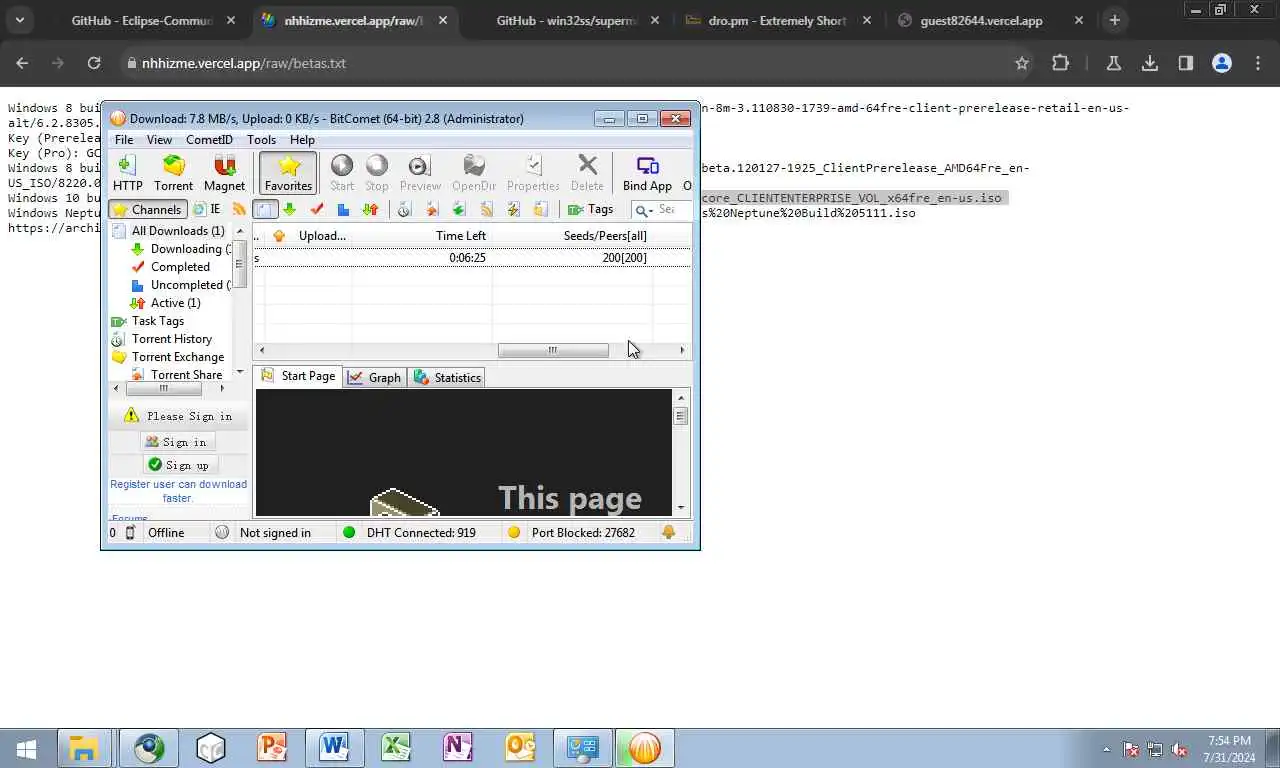Click the Torrent toolbar button
This screenshot has width=1280, height=768.
point(173,173)
